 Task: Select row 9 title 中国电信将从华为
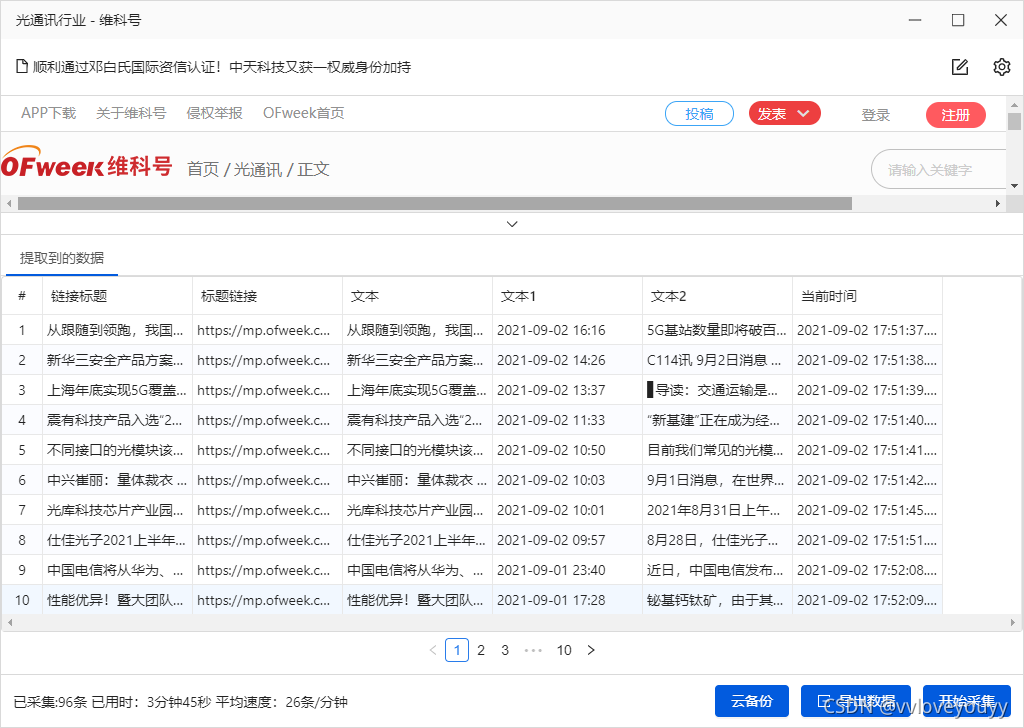[x=117, y=570]
